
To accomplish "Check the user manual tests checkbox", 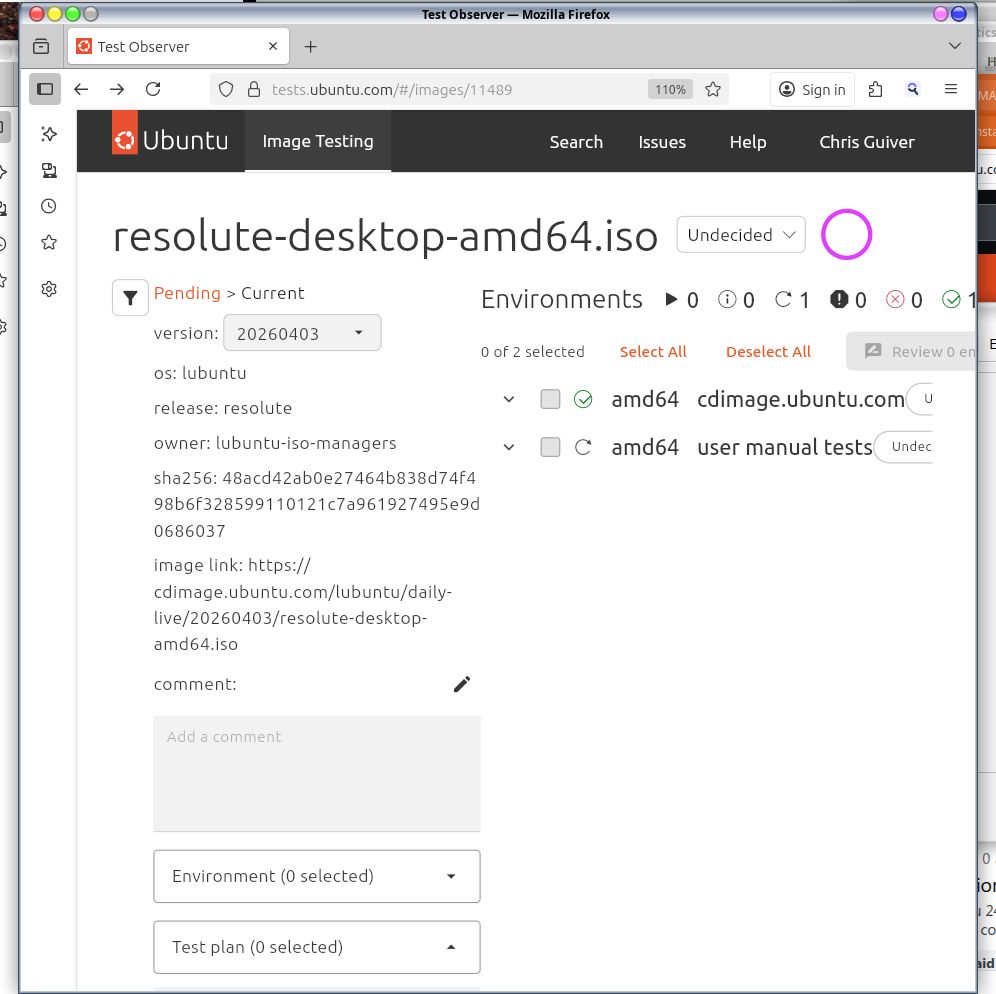I will (x=550, y=447).
